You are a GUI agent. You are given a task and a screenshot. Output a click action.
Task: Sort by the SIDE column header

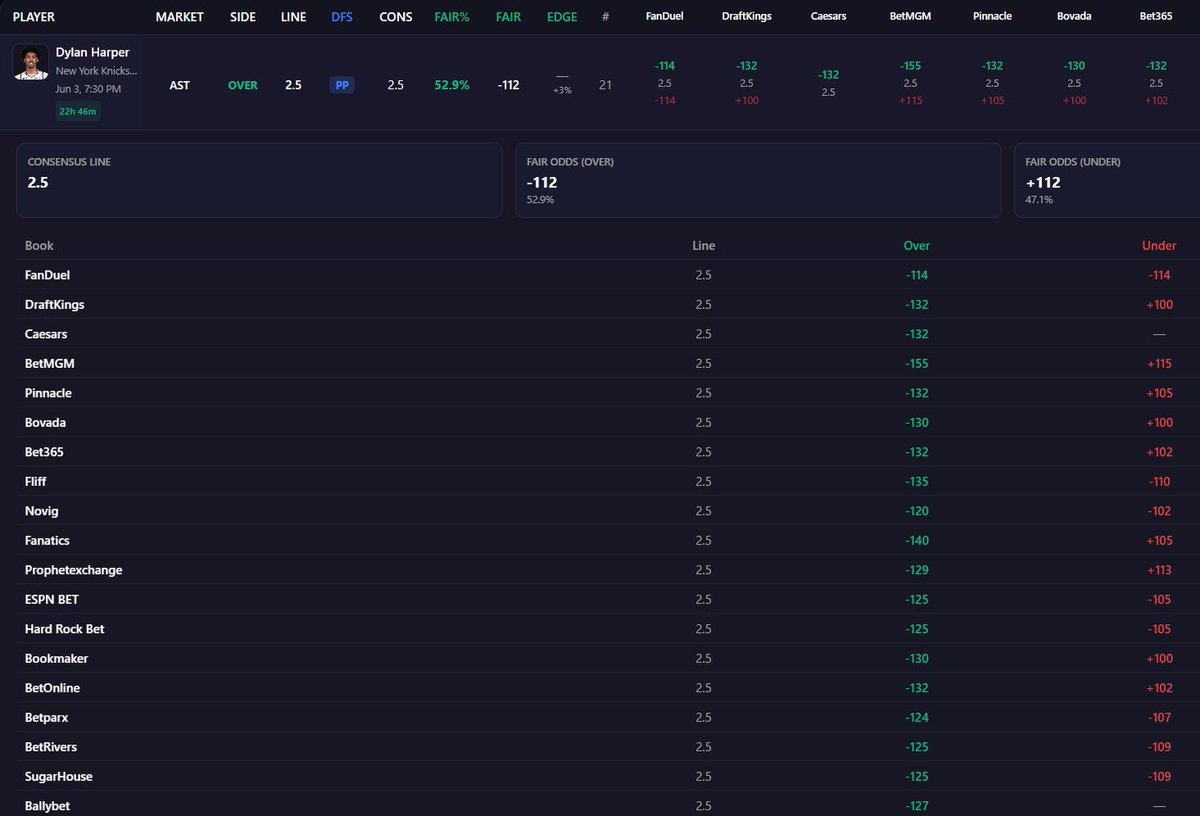242,17
